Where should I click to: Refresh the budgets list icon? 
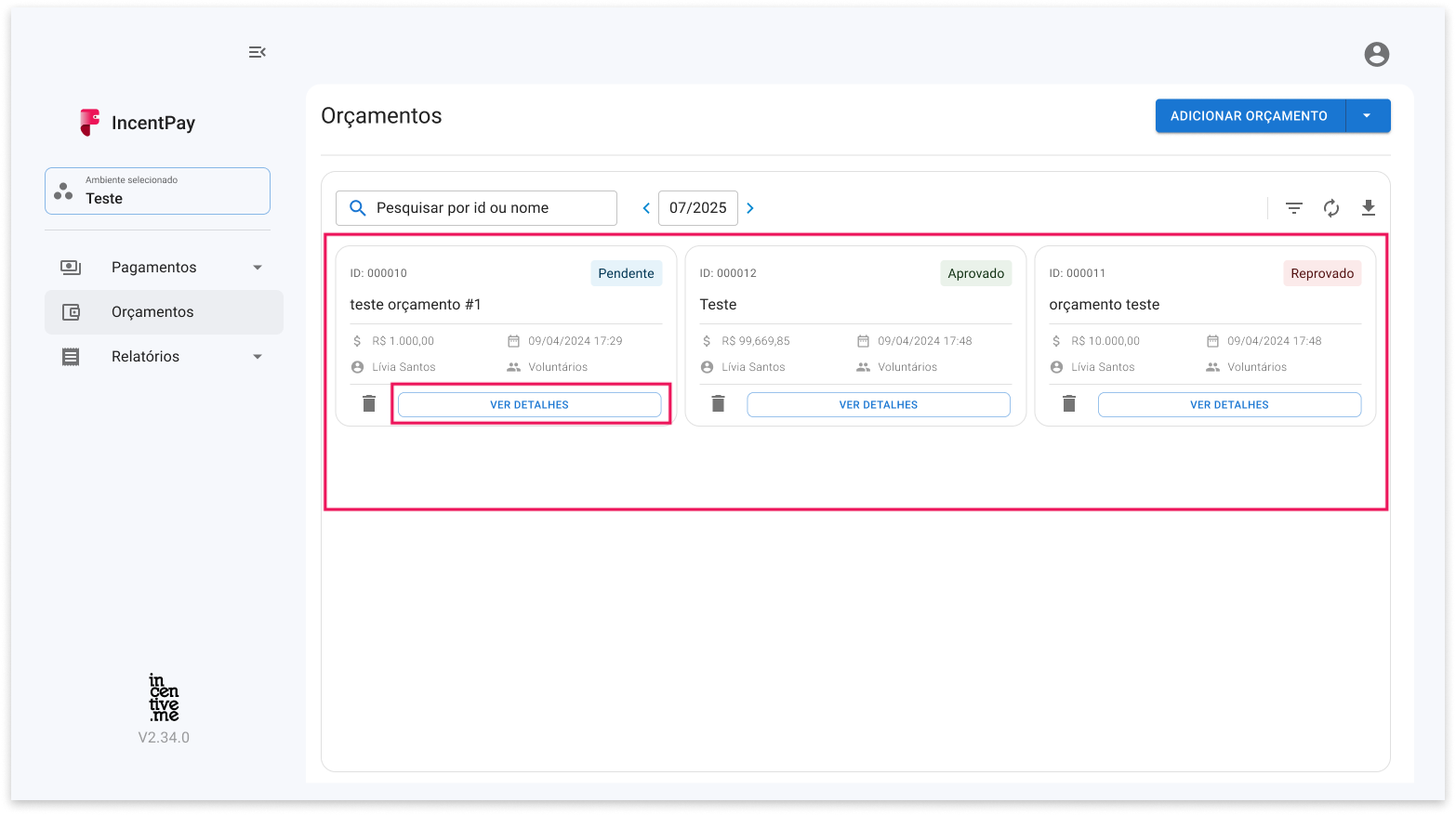[1331, 208]
